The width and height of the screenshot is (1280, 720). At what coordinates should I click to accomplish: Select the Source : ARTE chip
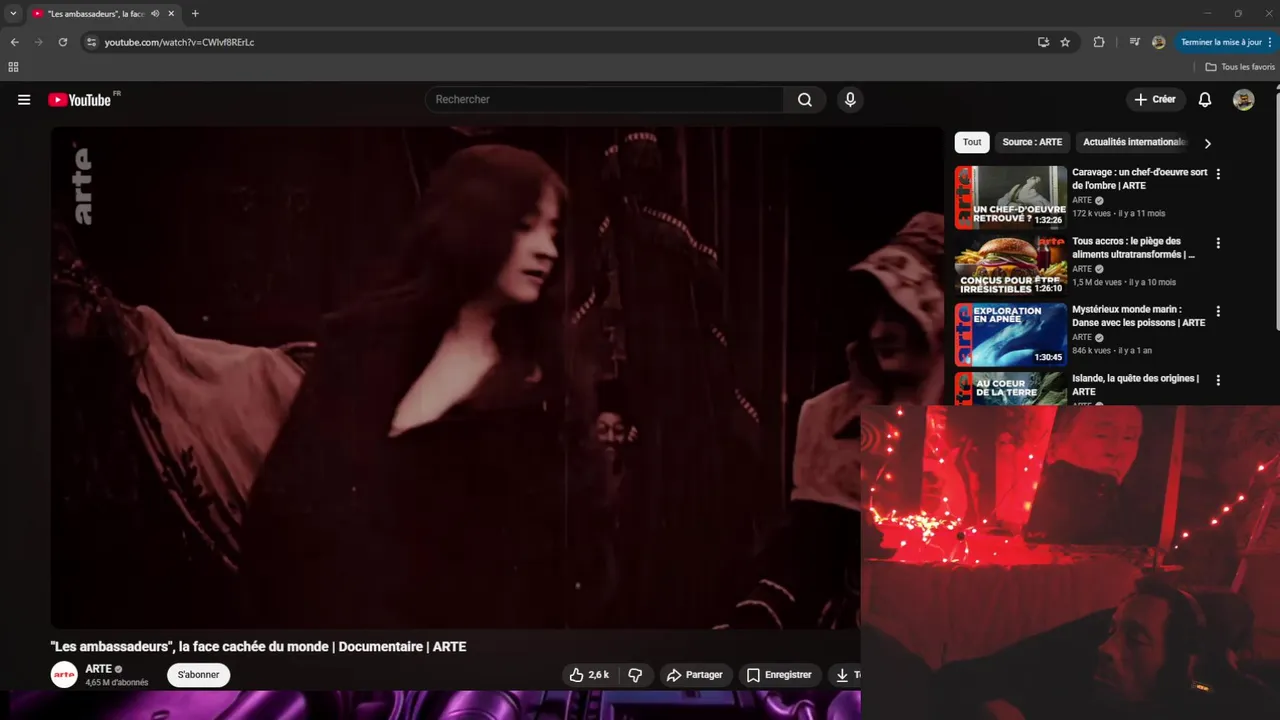coord(1032,142)
